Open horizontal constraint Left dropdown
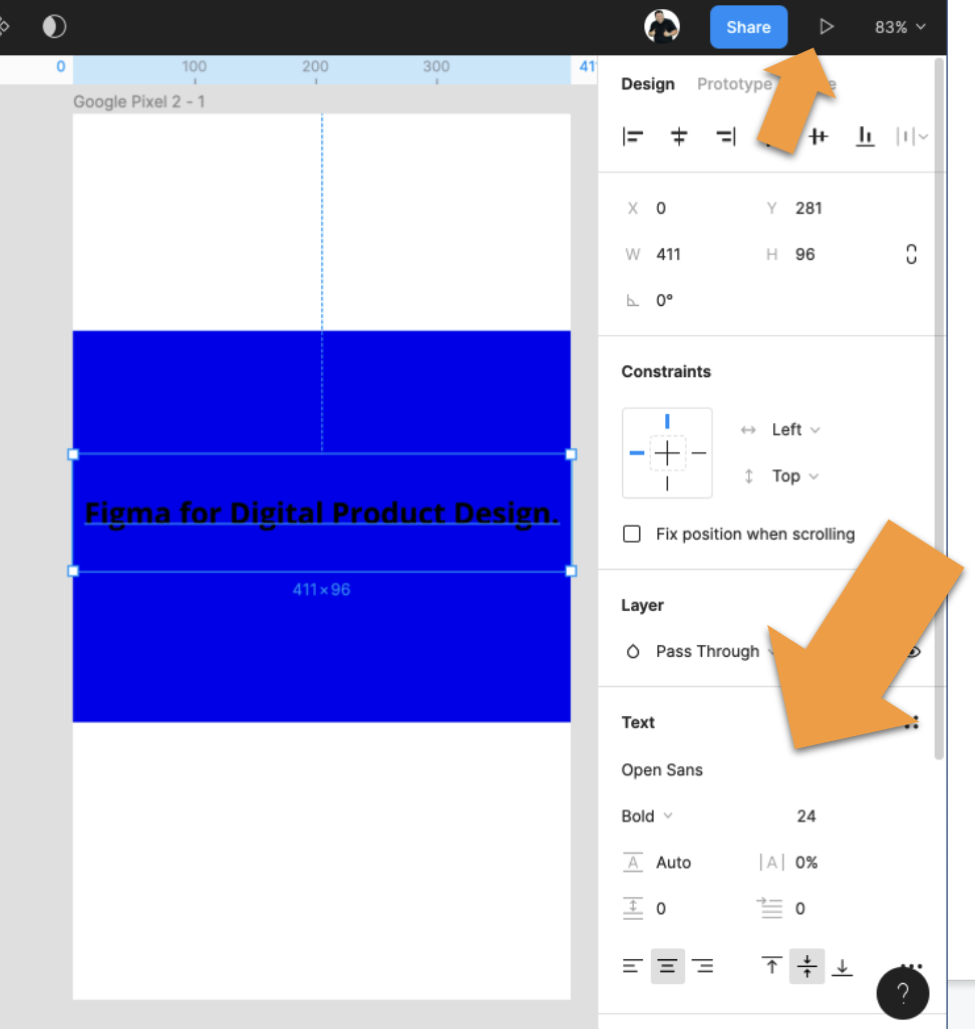Viewport: 975px width, 1030px height. click(795, 429)
